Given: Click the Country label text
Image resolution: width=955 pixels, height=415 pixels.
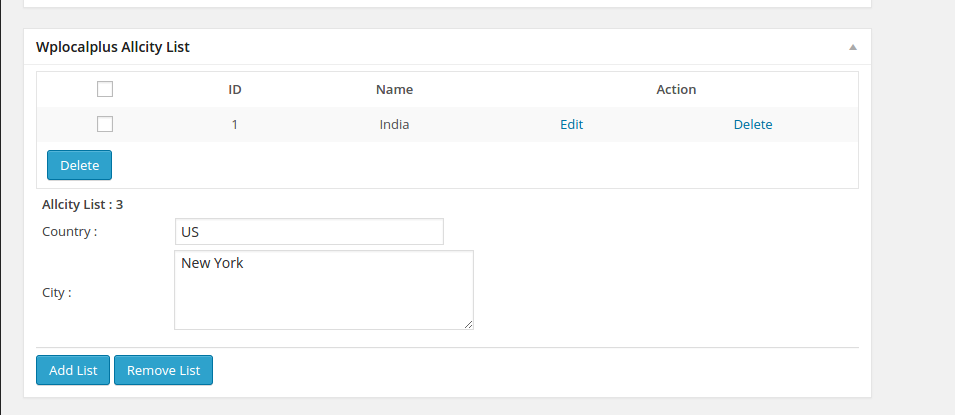Looking at the screenshot, I should [x=69, y=232].
